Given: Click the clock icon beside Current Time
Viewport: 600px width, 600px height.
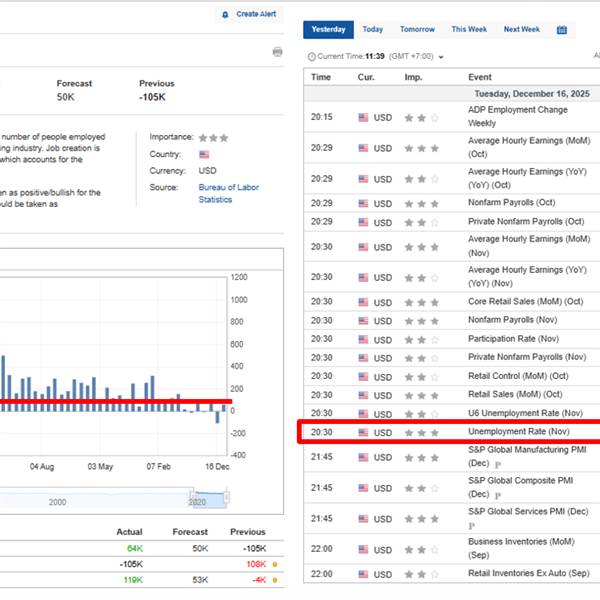Looking at the screenshot, I should [x=312, y=56].
